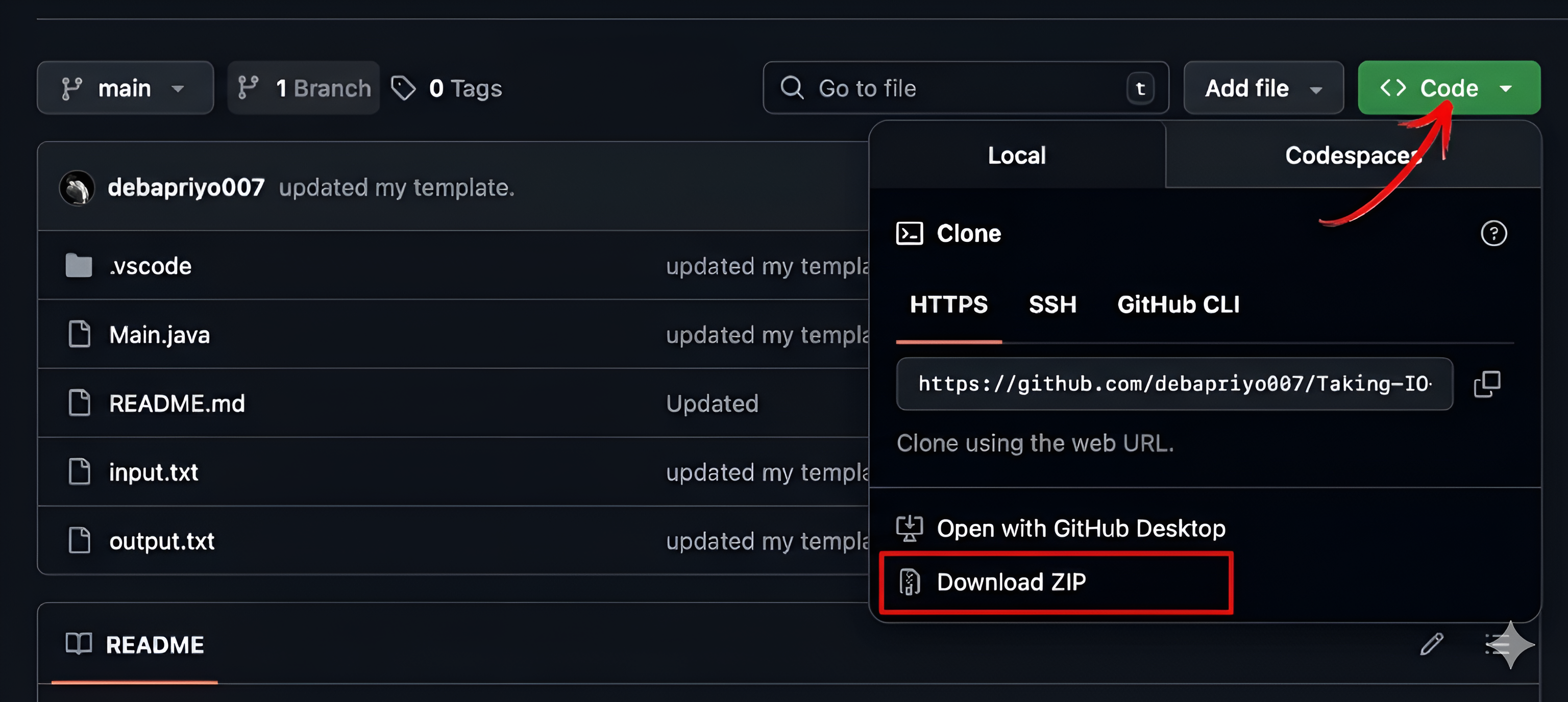Select the SSH clone option

[1052, 305]
